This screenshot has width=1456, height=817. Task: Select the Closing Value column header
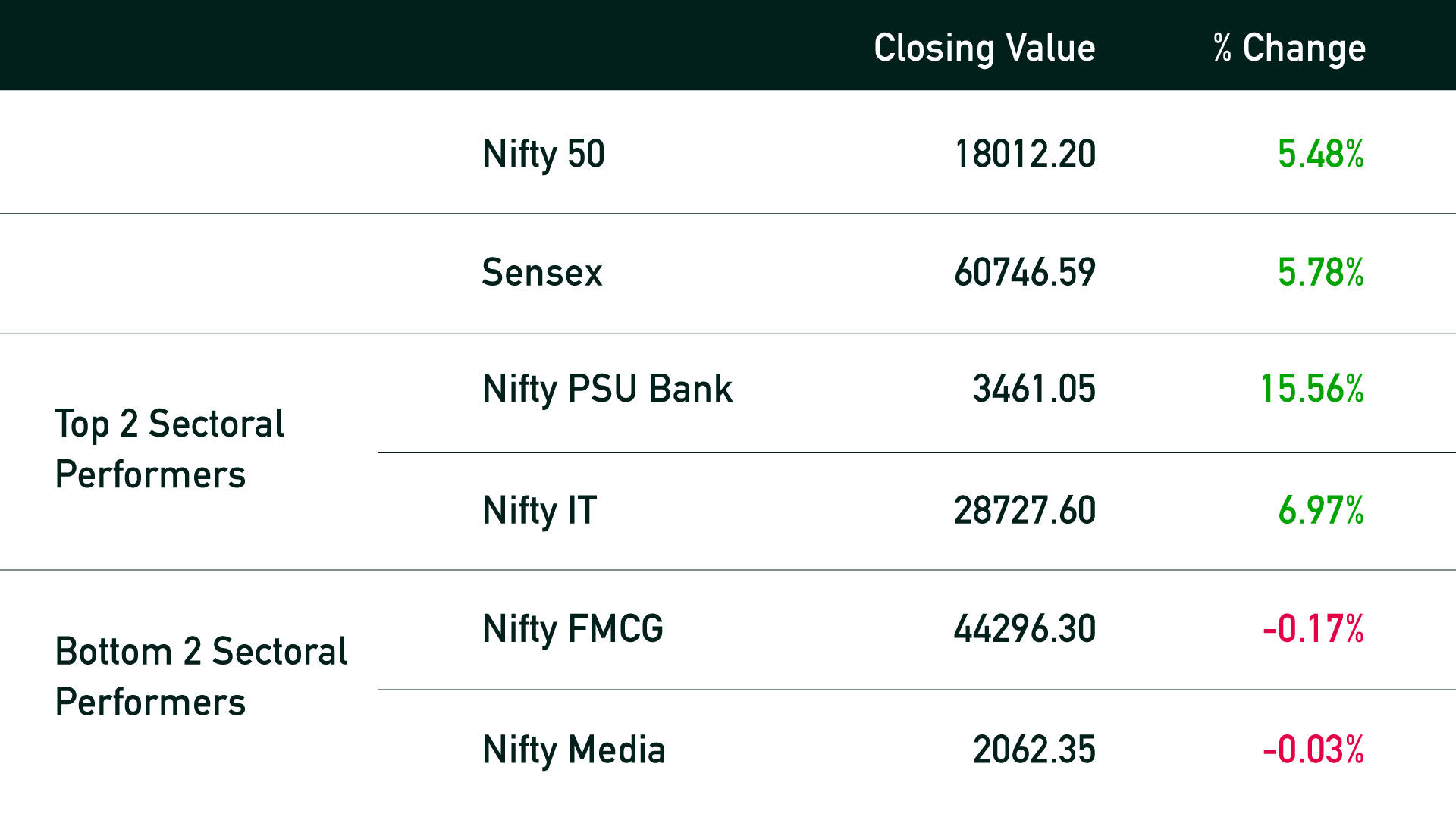(x=984, y=49)
